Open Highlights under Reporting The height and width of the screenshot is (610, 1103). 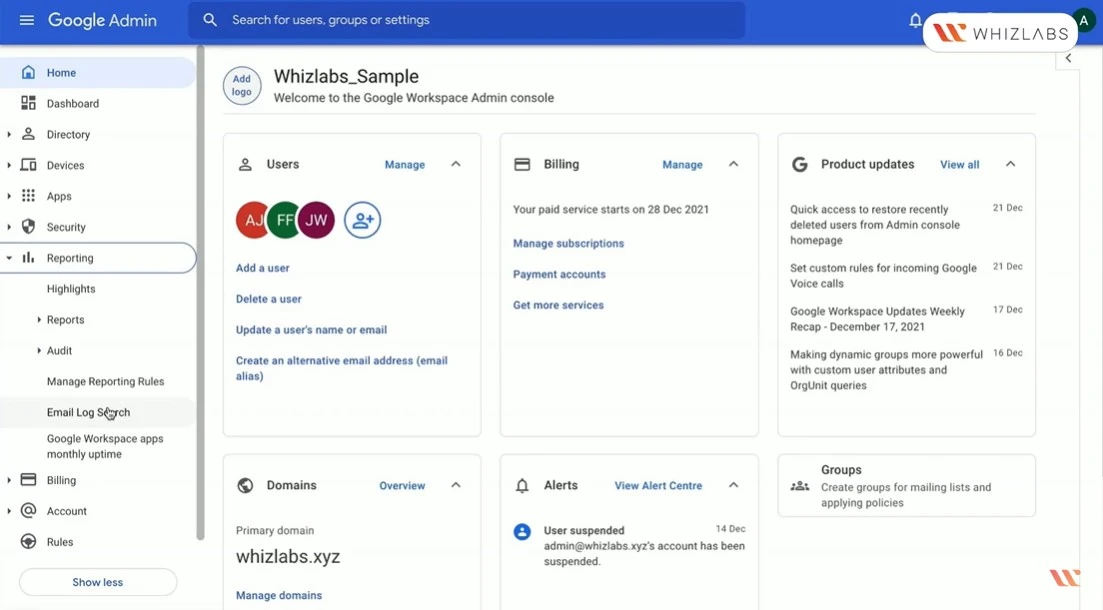coord(71,288)
